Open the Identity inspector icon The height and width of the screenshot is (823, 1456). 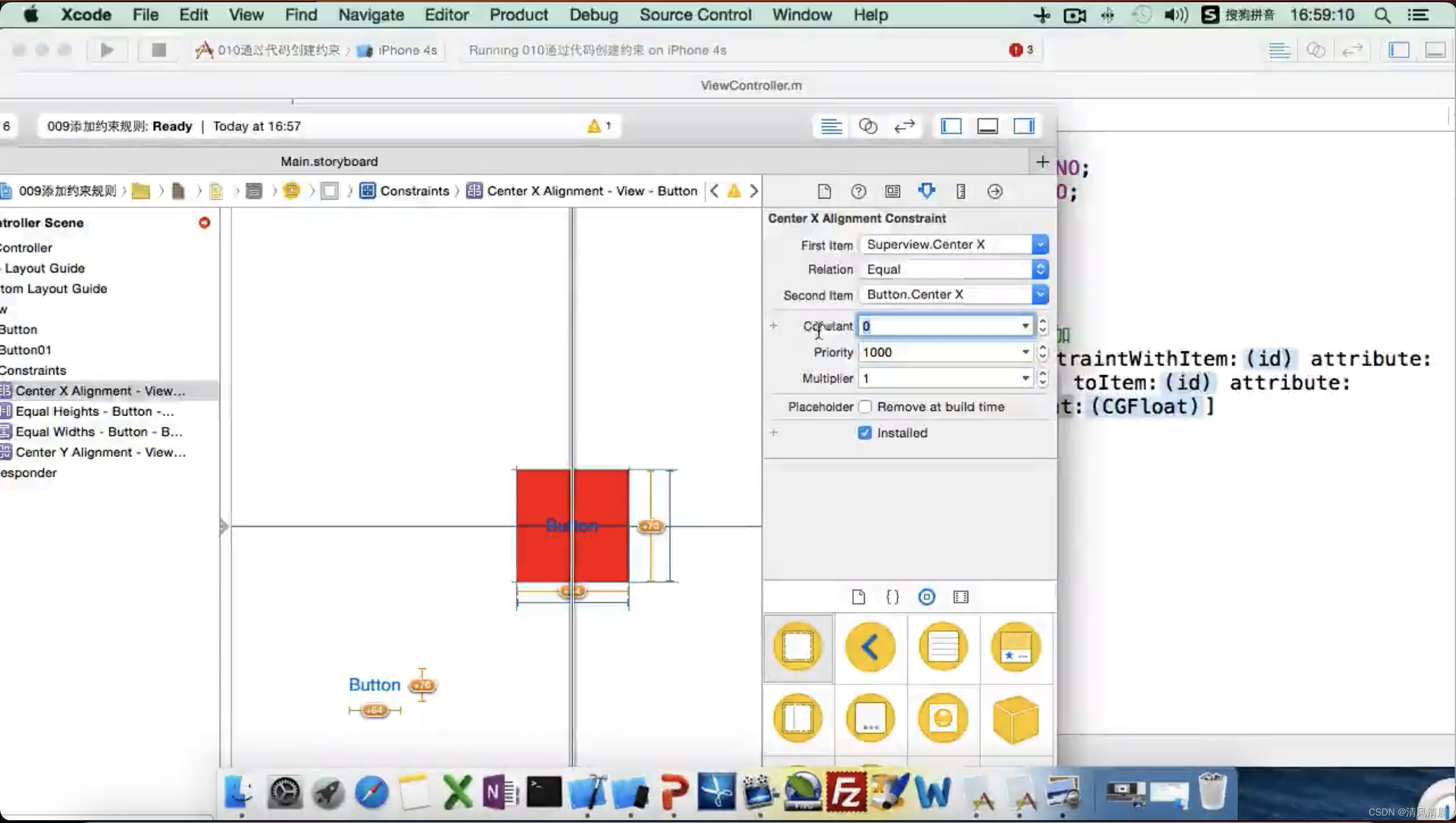pyautogui.click(x=892, y=191)
